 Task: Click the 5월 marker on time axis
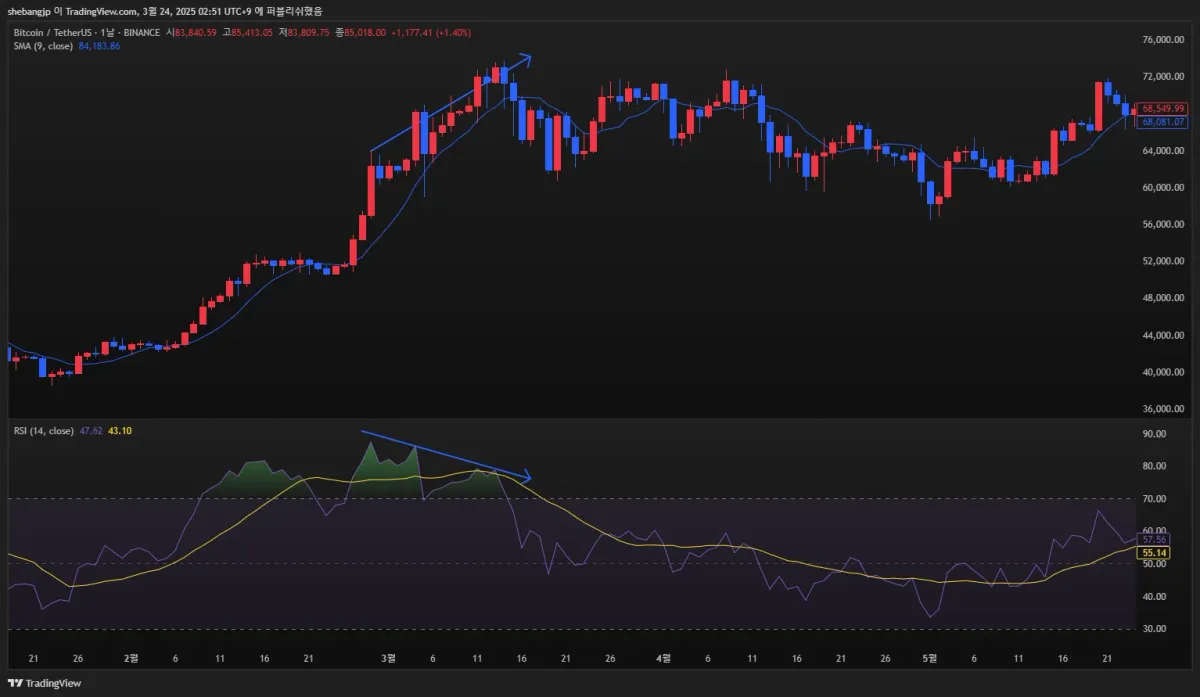(x=929, y=659)
